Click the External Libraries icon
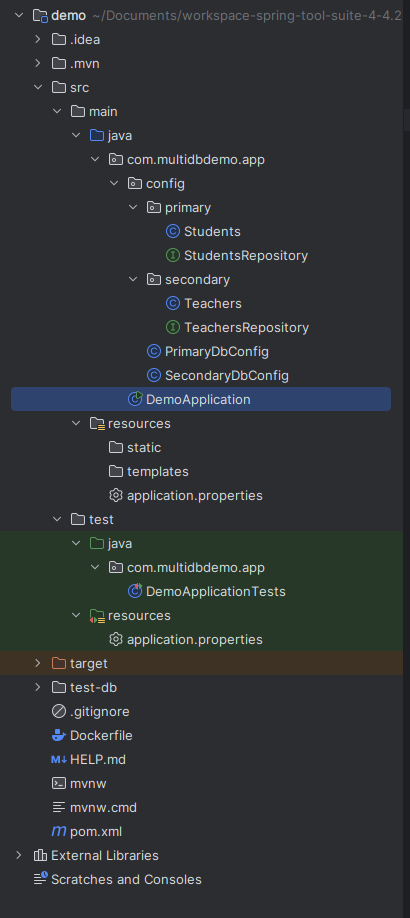The image size is (410, 918). click(40, 855)
